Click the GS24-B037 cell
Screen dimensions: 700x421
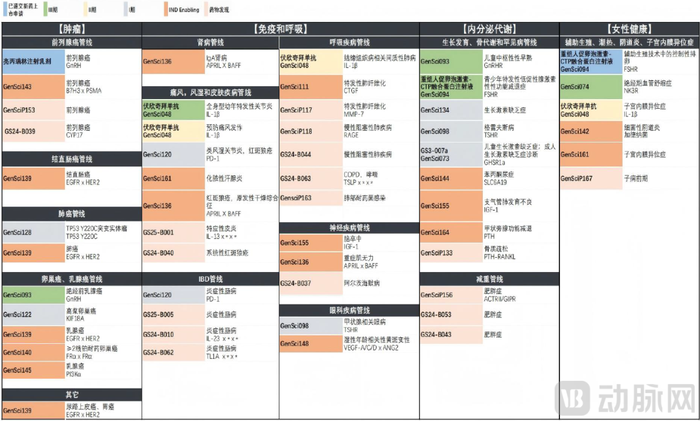[311, 283]
